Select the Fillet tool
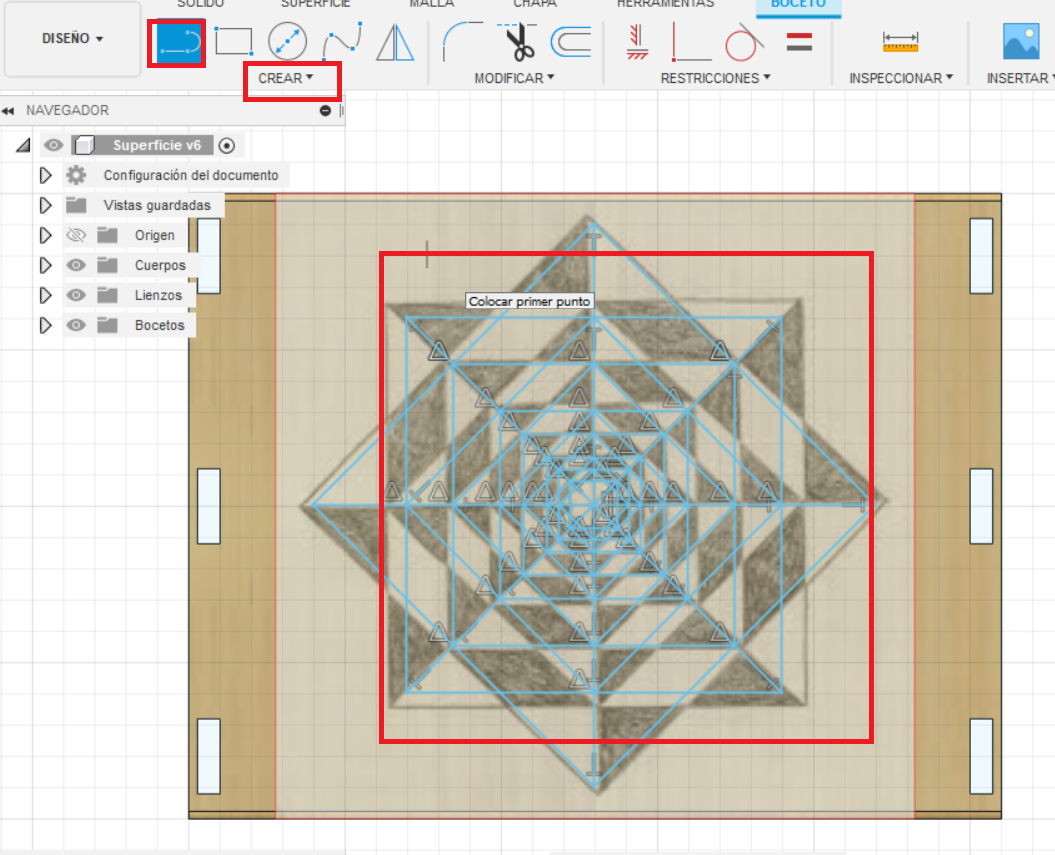The image size is (1055, 855). (462, 42)
